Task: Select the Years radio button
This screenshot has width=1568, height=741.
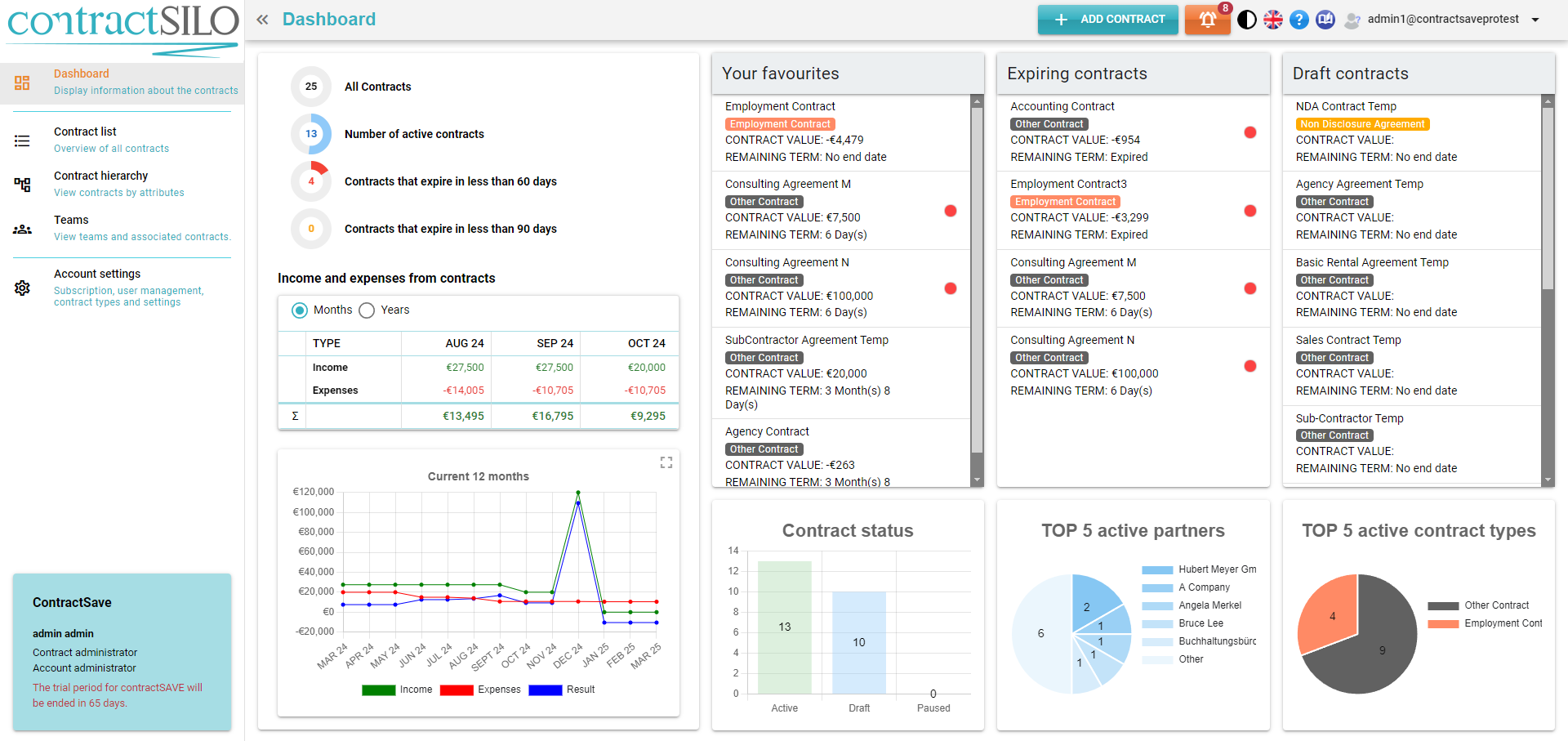Action: tap(367, 310)
